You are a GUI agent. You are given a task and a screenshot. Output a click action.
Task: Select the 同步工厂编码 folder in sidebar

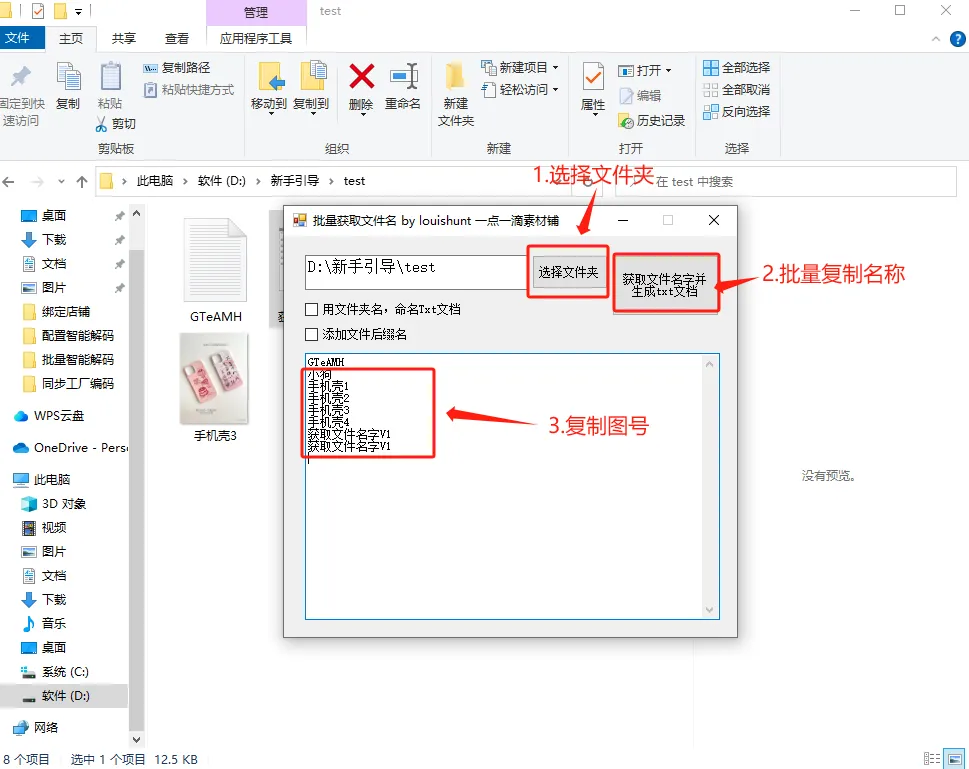coord(77,384)
